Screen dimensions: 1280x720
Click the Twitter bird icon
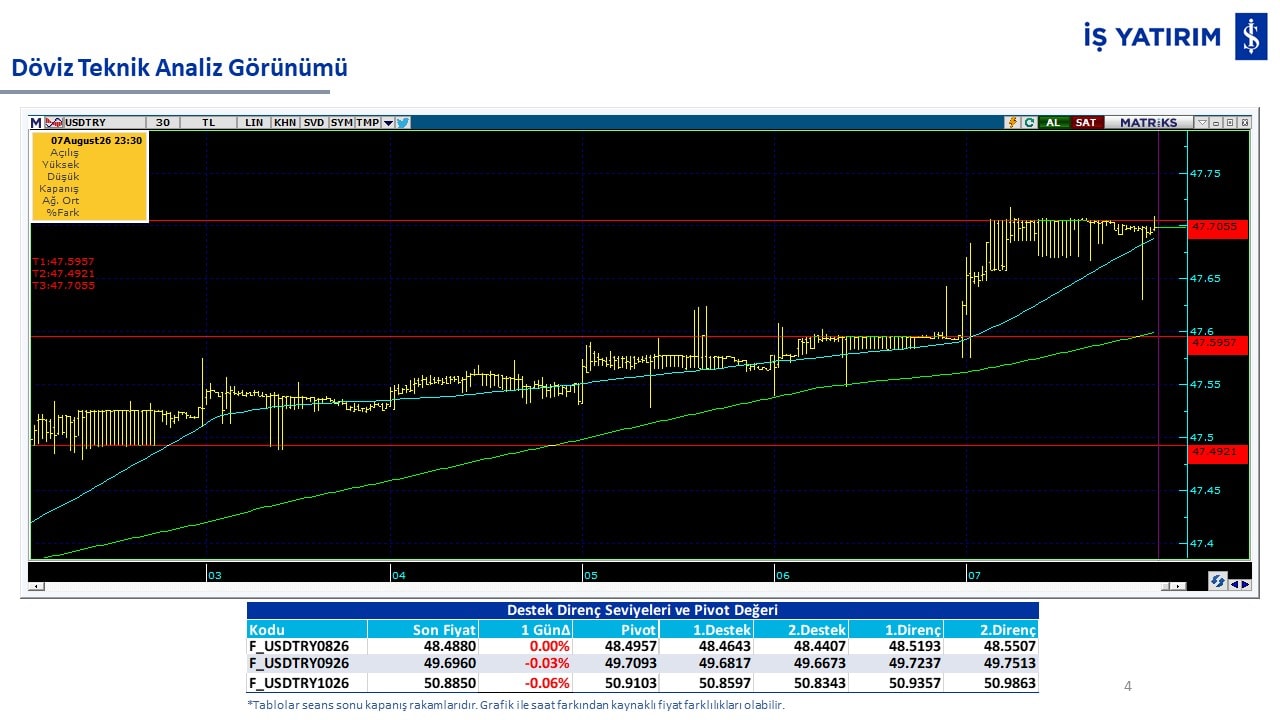point(403,123)
